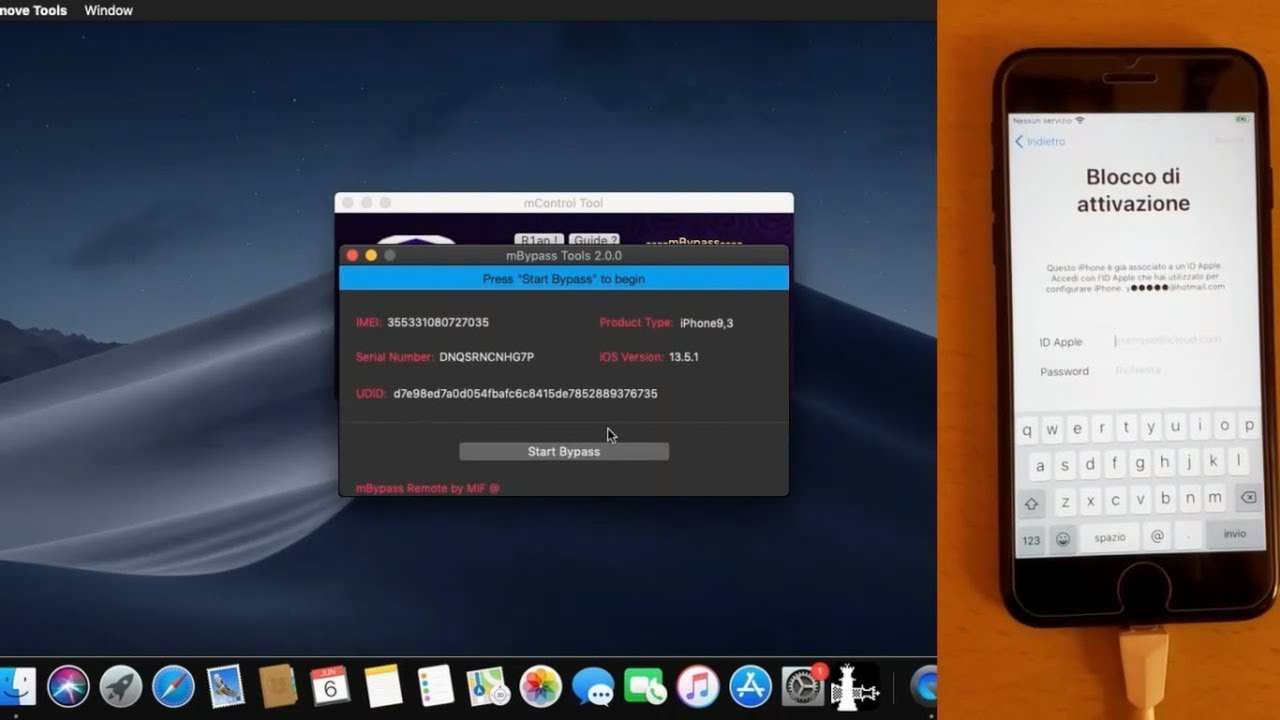Click 'mBypass Remote by MIF @' footer text
This screenshot has width=1280, height=720.
click(428, 488)
